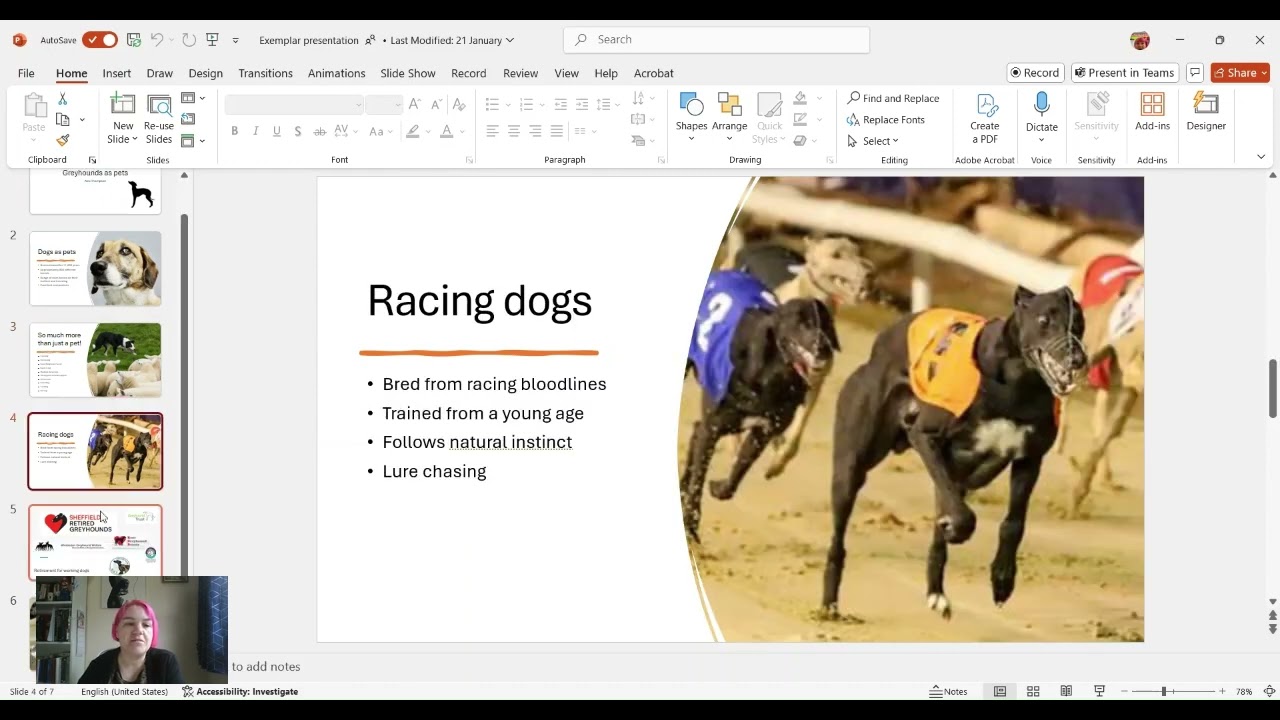1280x720 pixels.
Task: Click the Shapes gallery icon
Action: (x=691, y=104)
